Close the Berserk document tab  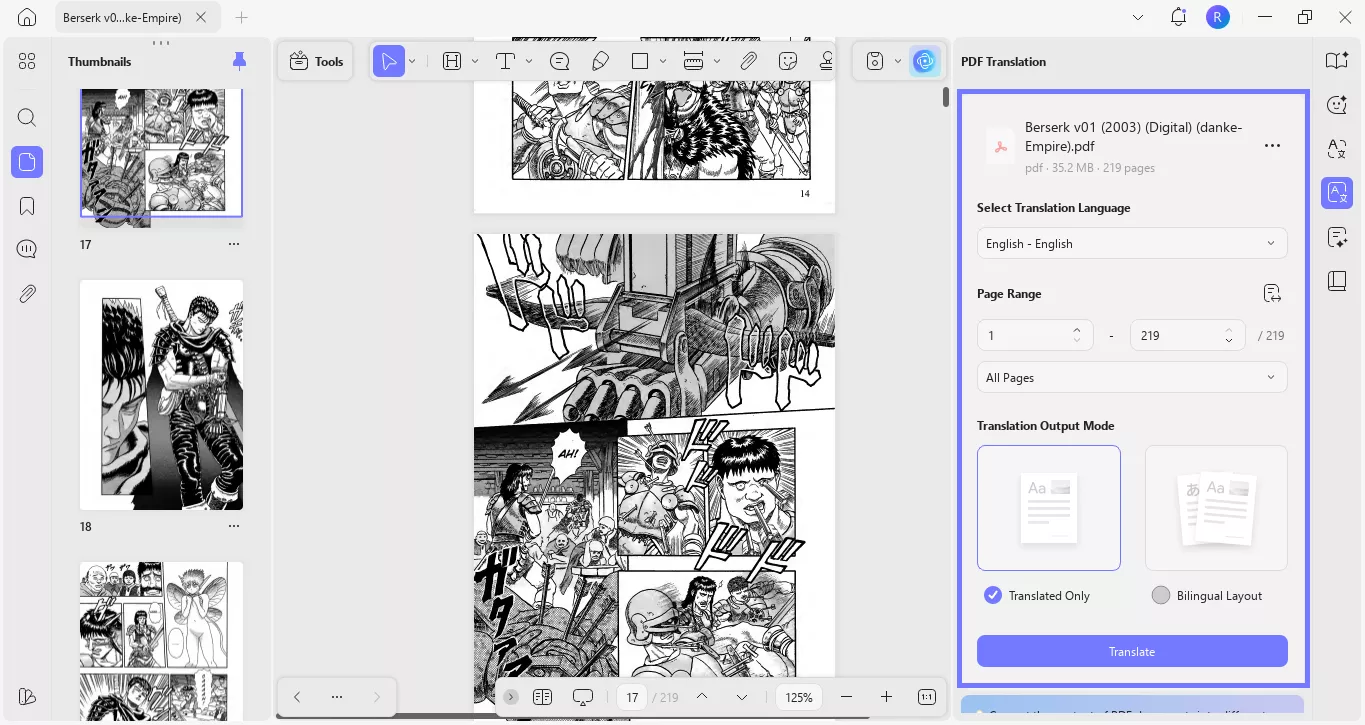tap(203, 18)
